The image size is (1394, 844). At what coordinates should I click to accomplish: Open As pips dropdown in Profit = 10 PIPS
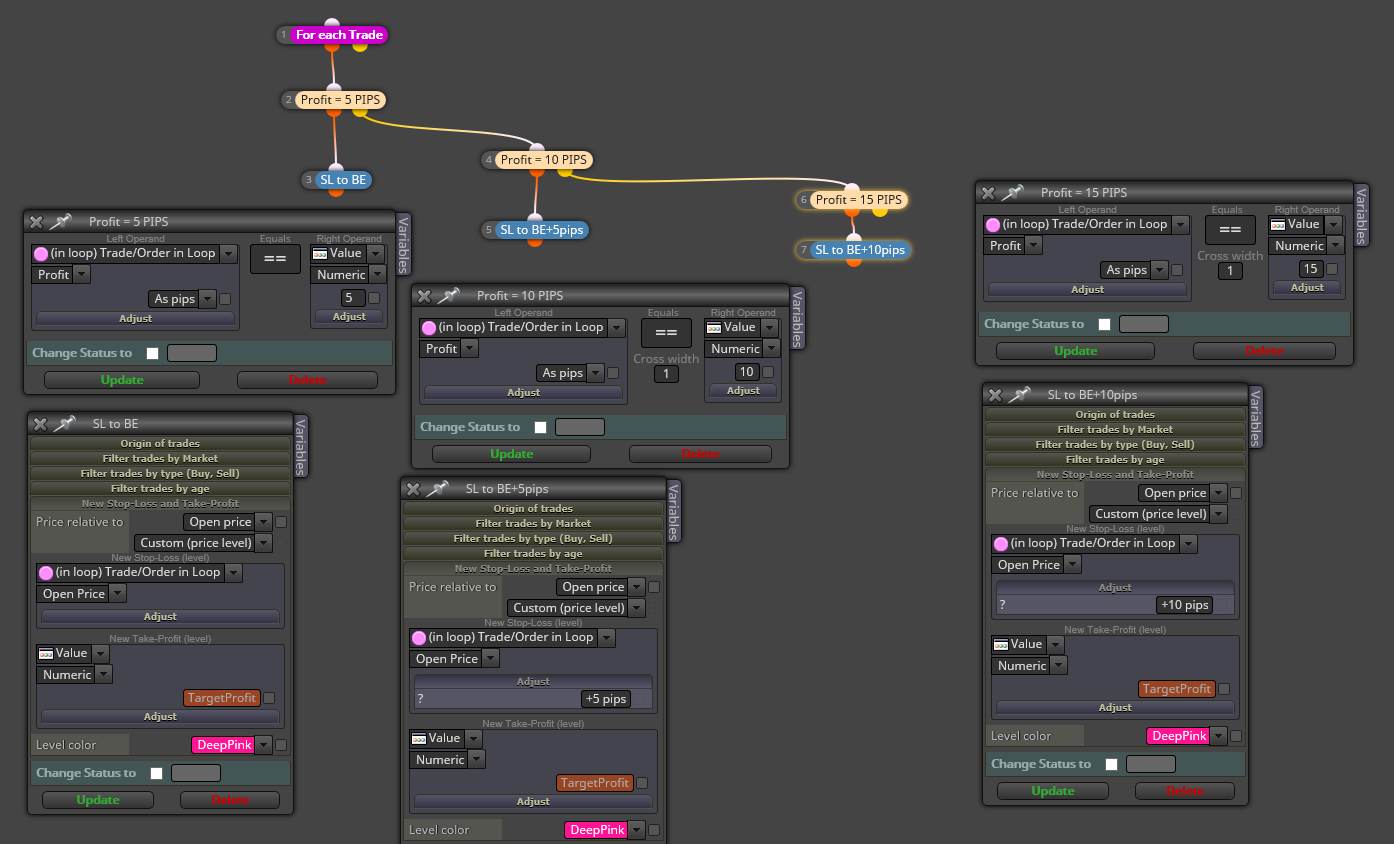(595, 373)
